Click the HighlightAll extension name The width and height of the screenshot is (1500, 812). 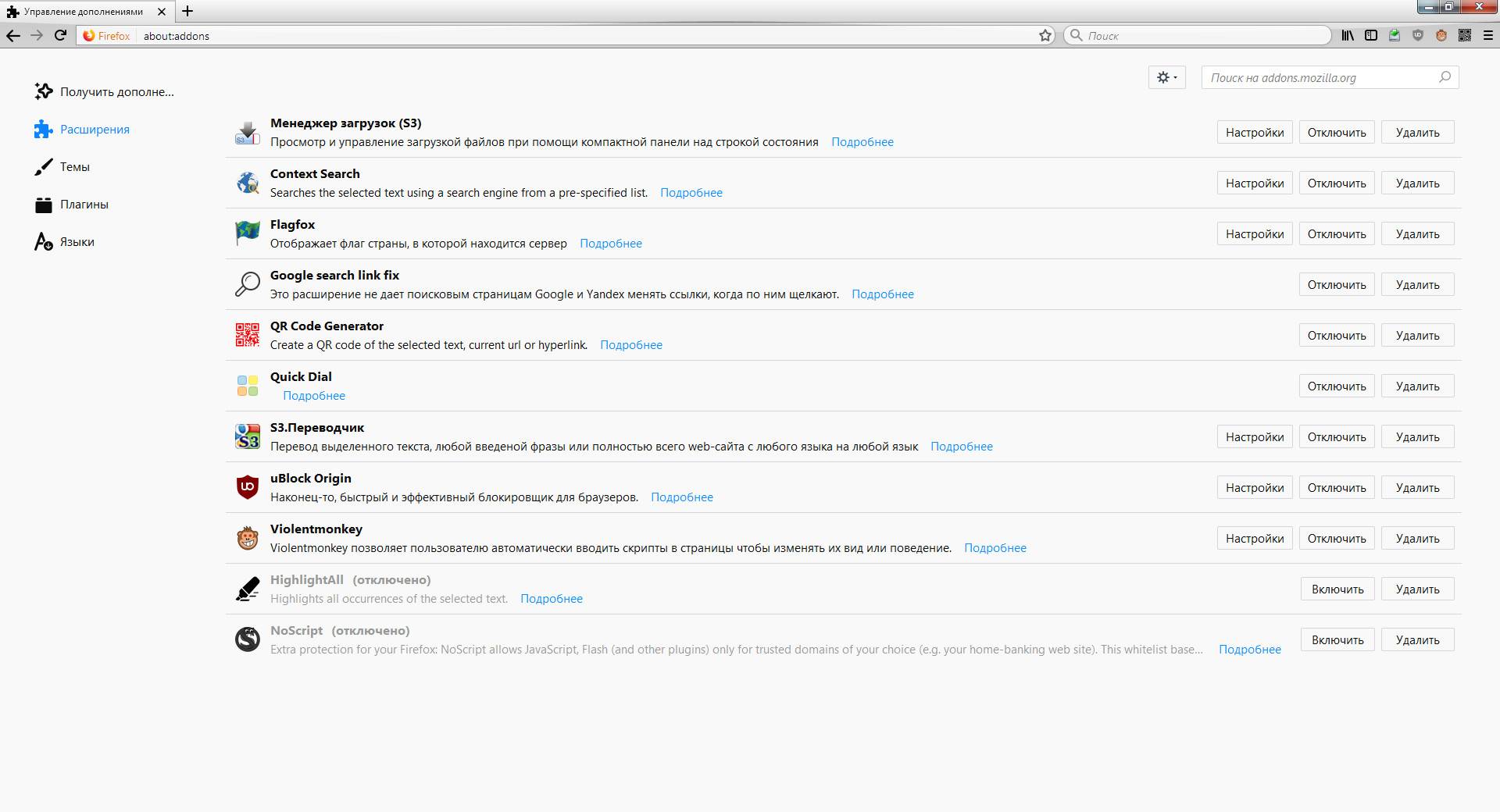click(307, 579)
